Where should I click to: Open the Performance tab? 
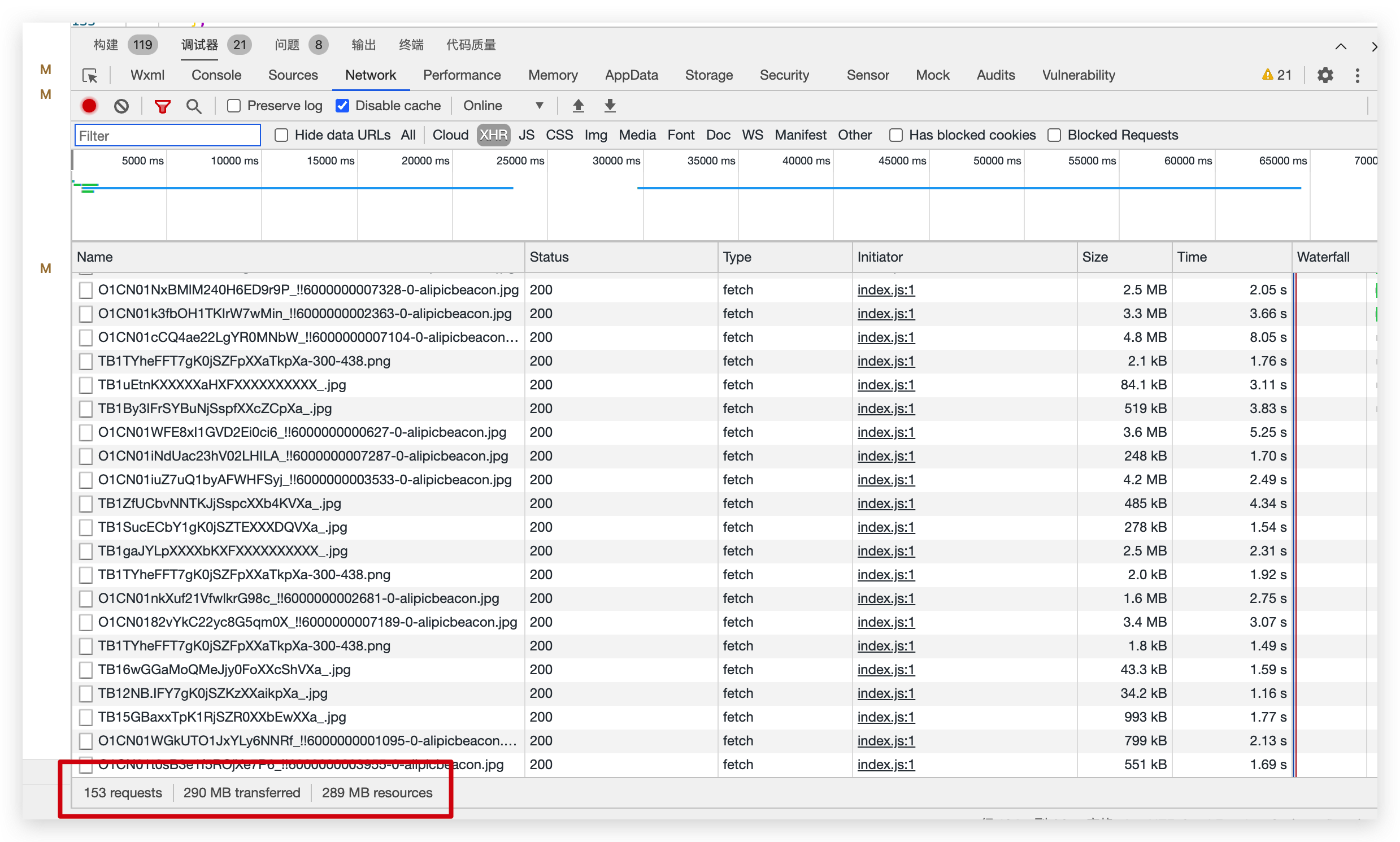(x=462, y=76)
